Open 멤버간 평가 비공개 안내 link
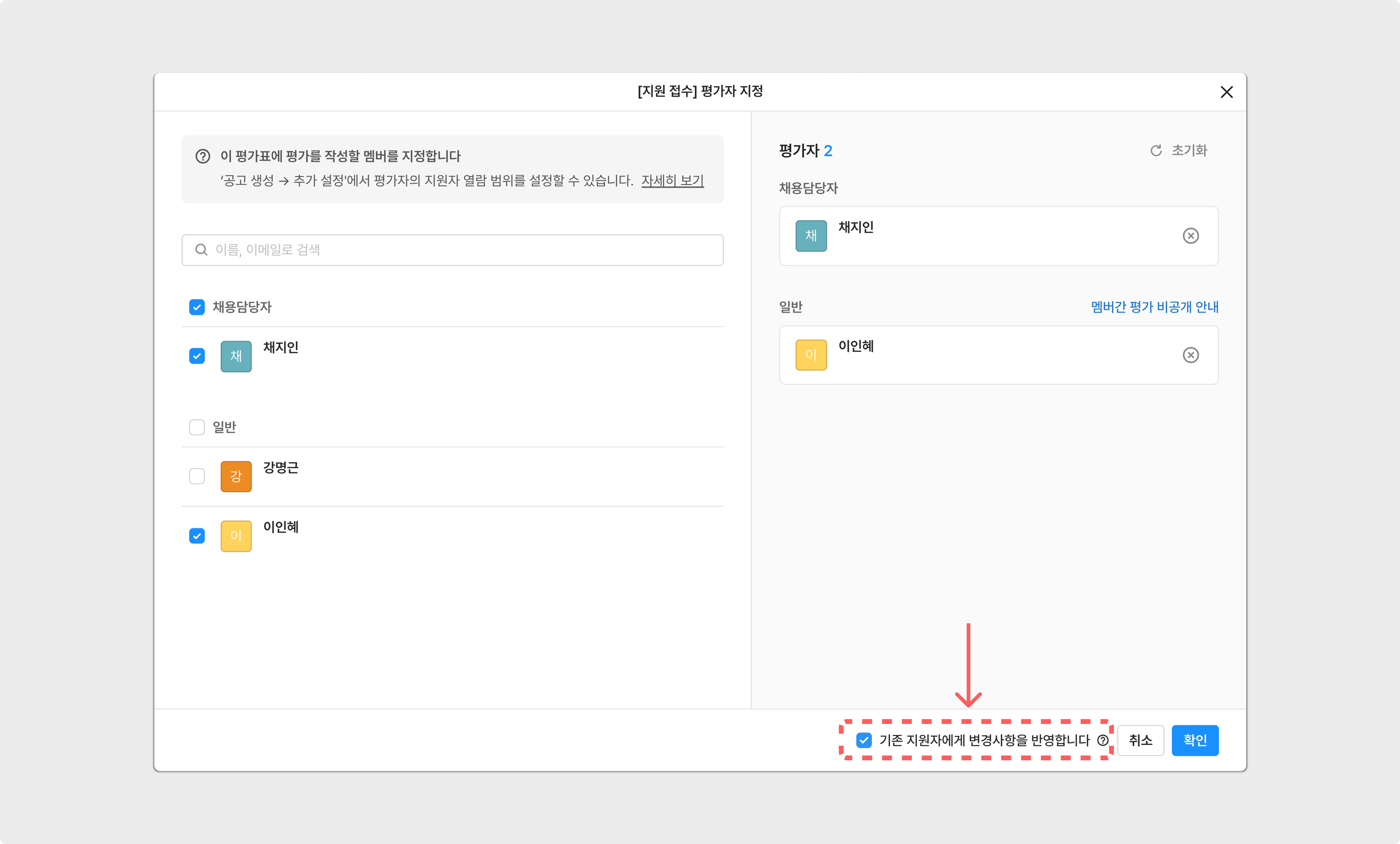1400x844 pixels. coord(1155,307)
